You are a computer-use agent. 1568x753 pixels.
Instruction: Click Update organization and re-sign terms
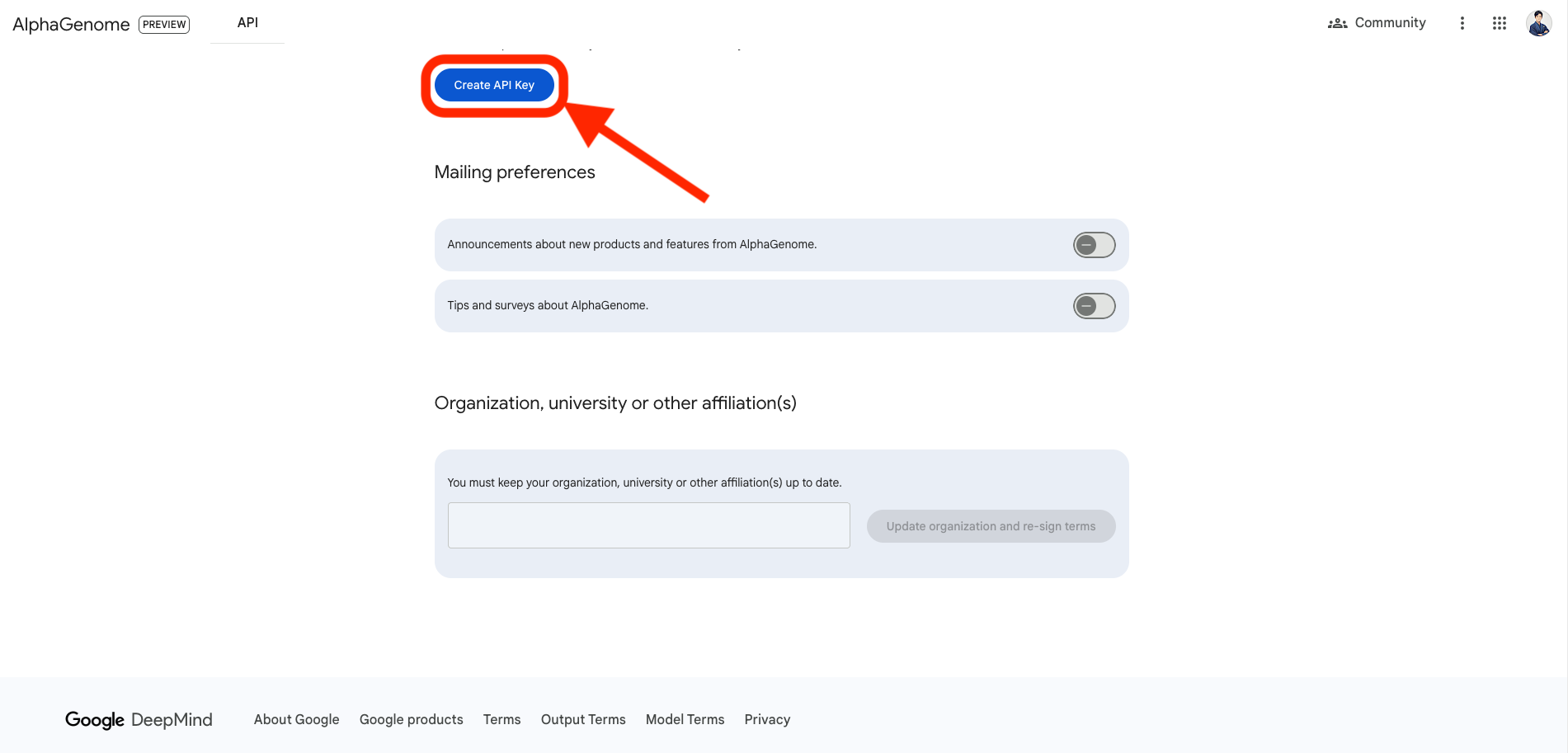991,526
